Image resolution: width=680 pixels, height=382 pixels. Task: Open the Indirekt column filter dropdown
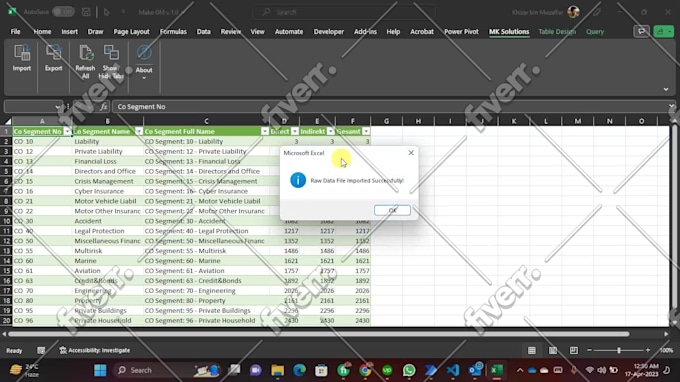330,131
